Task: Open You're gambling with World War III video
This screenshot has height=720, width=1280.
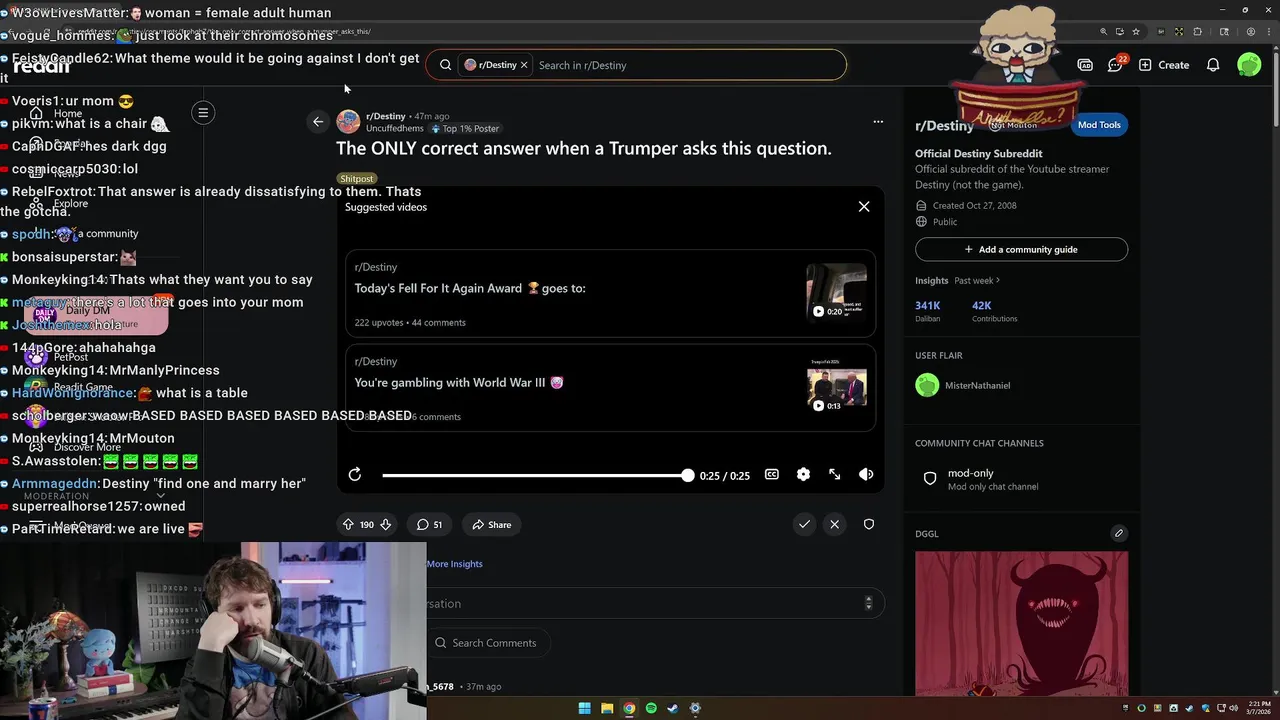Action: point(610,388)
